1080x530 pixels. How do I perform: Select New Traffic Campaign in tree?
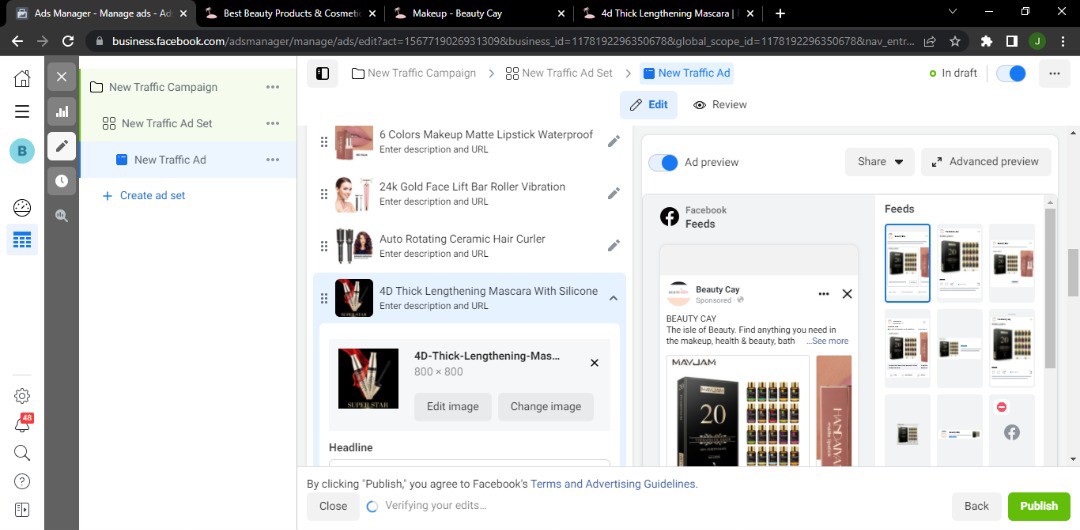pos(163,87)
